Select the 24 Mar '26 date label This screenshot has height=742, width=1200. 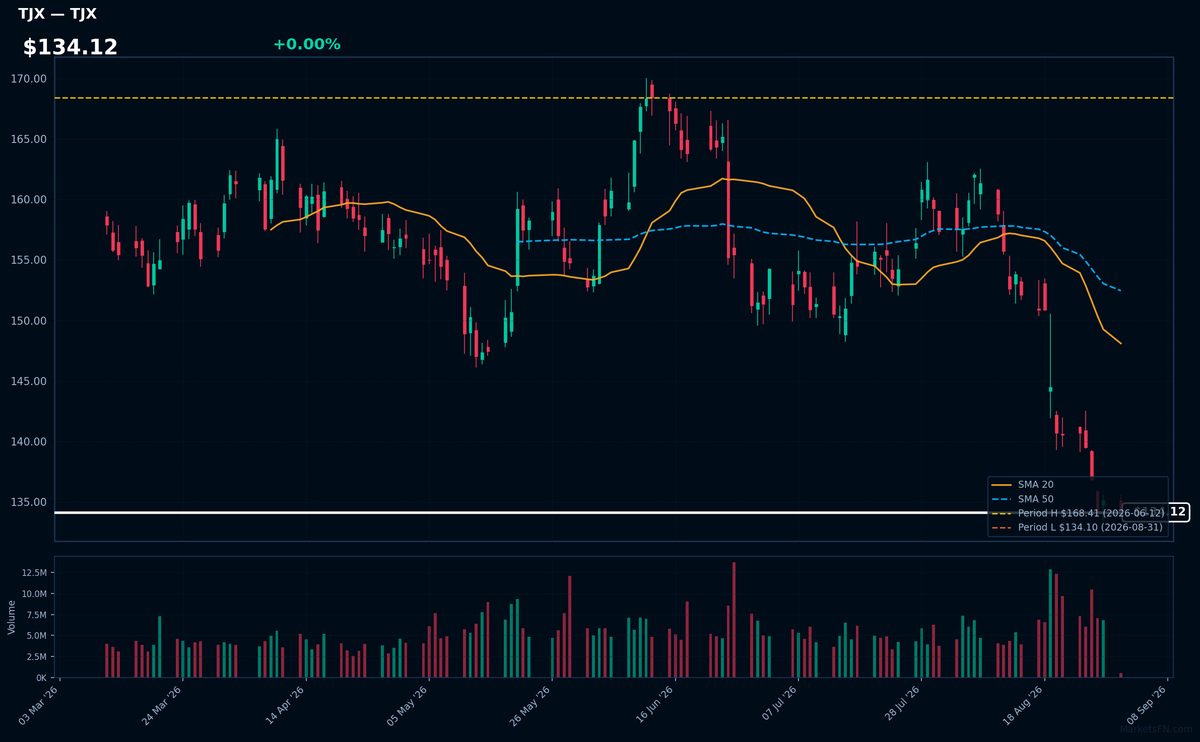(x=163, y=705)
